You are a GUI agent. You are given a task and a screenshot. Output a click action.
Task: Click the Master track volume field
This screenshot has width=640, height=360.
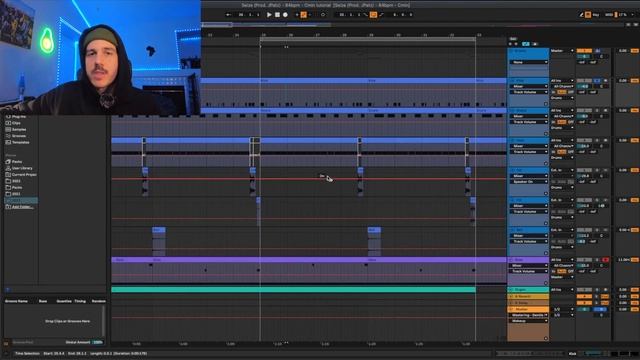584,309
